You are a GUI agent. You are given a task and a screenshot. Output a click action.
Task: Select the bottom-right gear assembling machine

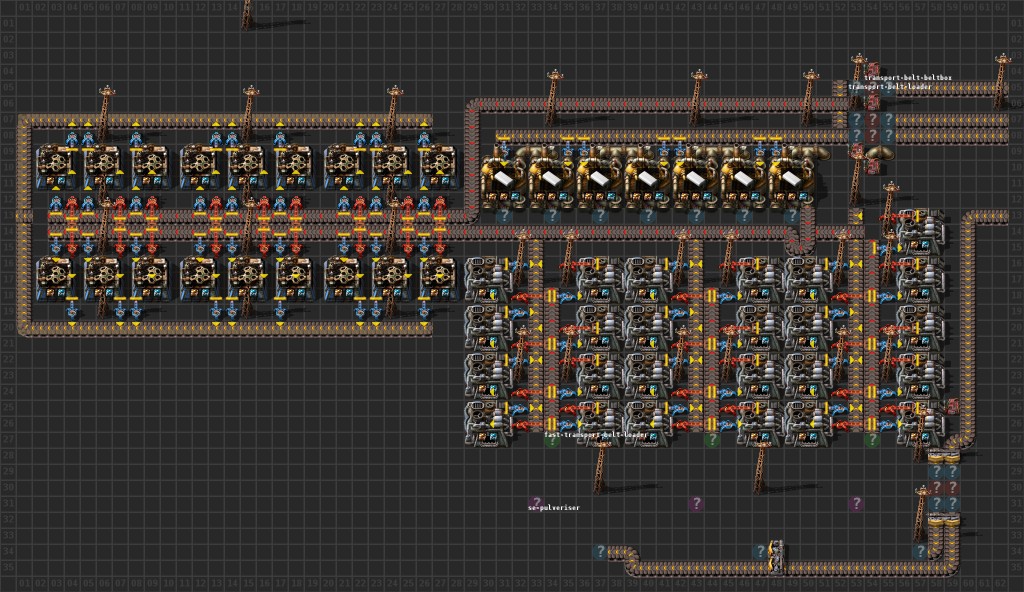pyautogui.click(x=440, y=279)
